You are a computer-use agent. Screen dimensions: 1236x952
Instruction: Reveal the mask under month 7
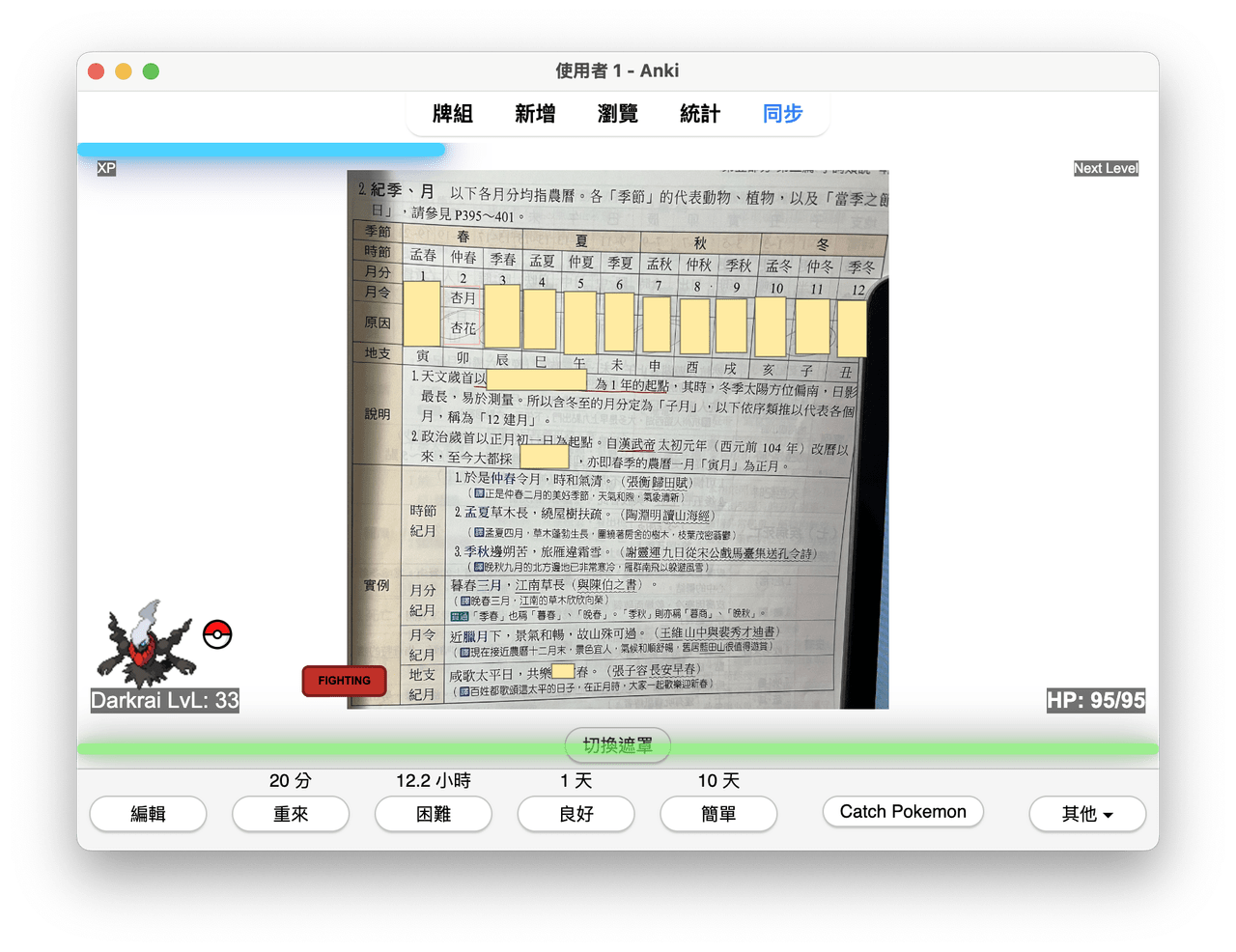657,324
